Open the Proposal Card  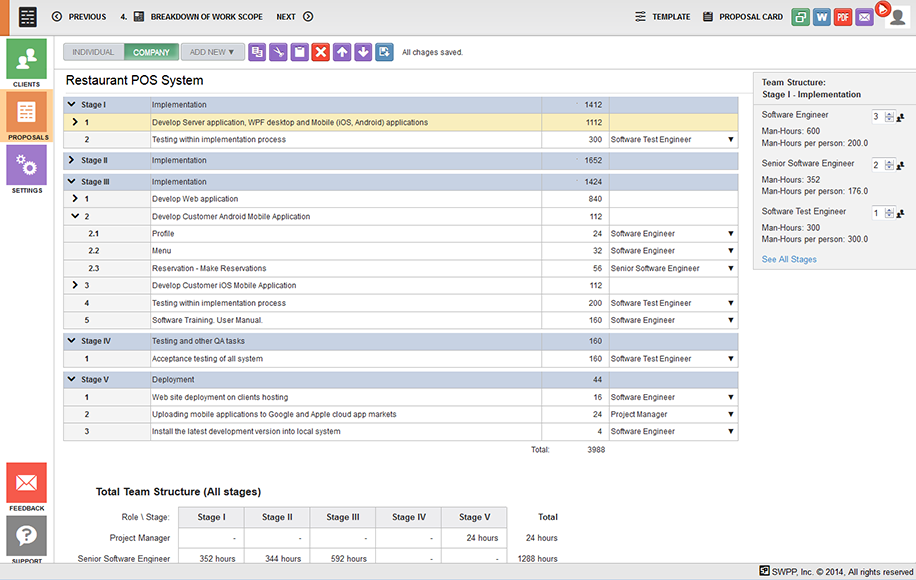(742, 17)
